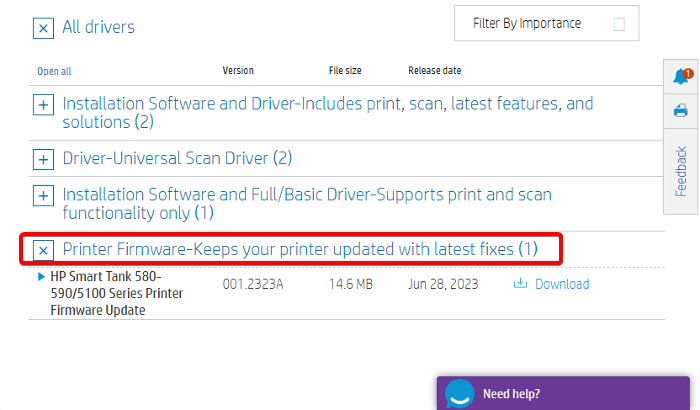Expand Driver-Universal Scan Driver plus icon

tap(43, 159)
